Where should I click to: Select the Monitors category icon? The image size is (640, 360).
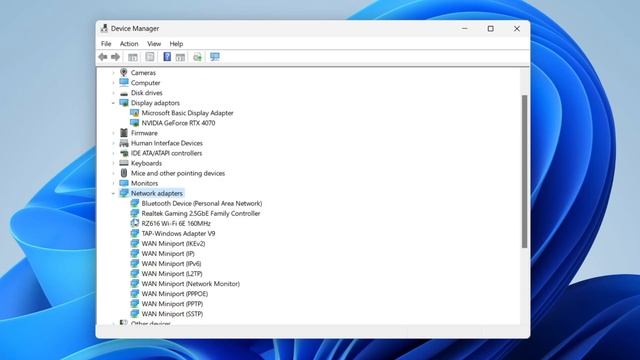[124, 183]
